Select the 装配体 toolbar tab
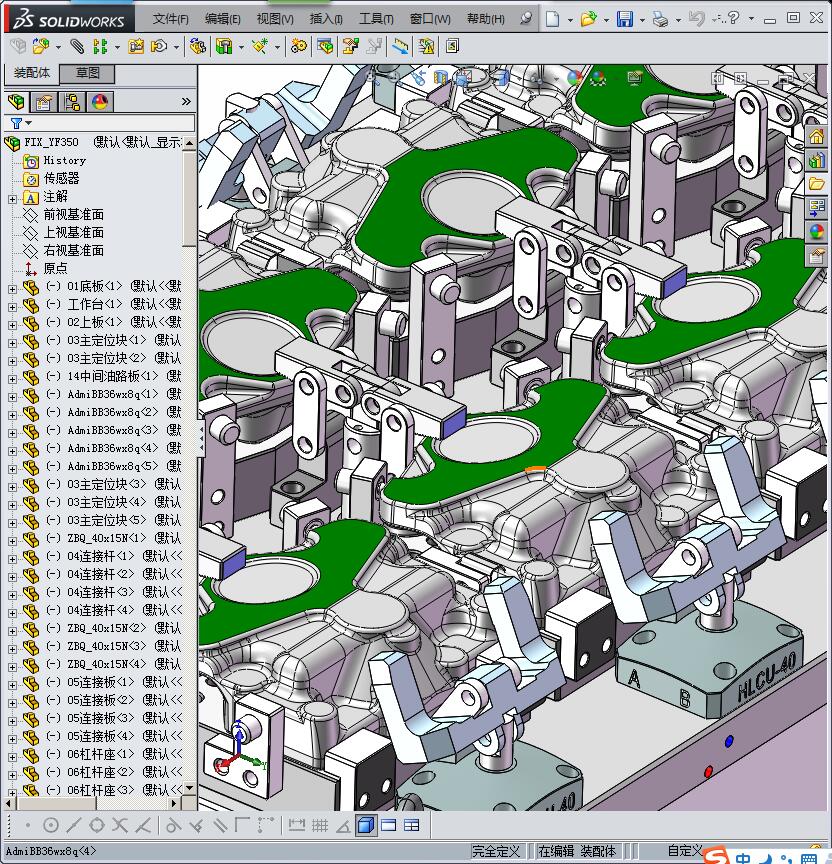 (x=31, y=73)
